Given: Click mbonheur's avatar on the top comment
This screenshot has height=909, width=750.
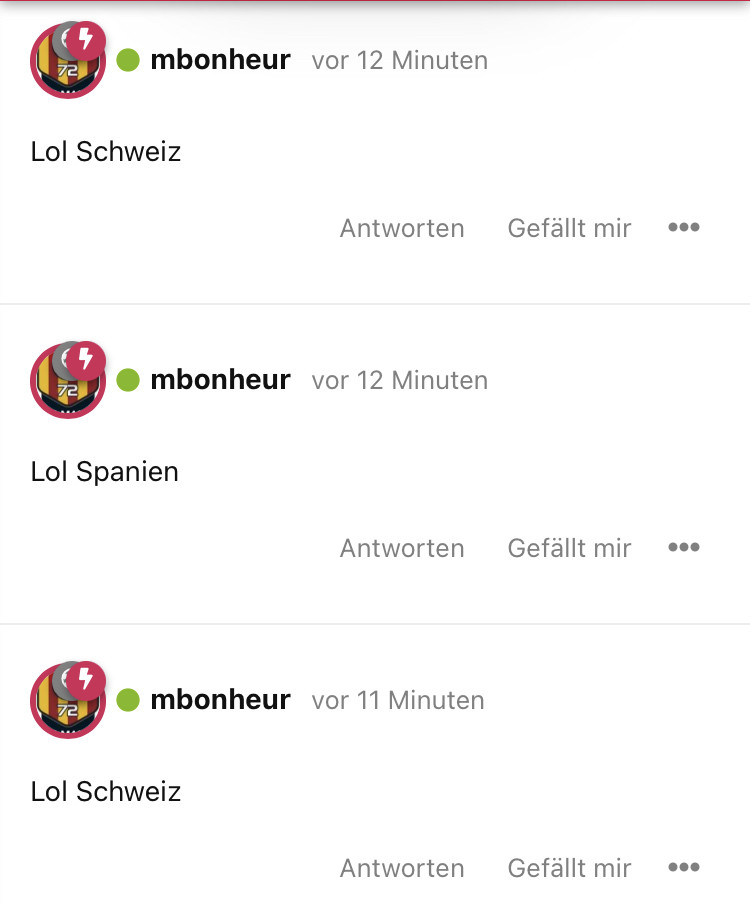Looking at the screenshot, I should tap(64, 64).
